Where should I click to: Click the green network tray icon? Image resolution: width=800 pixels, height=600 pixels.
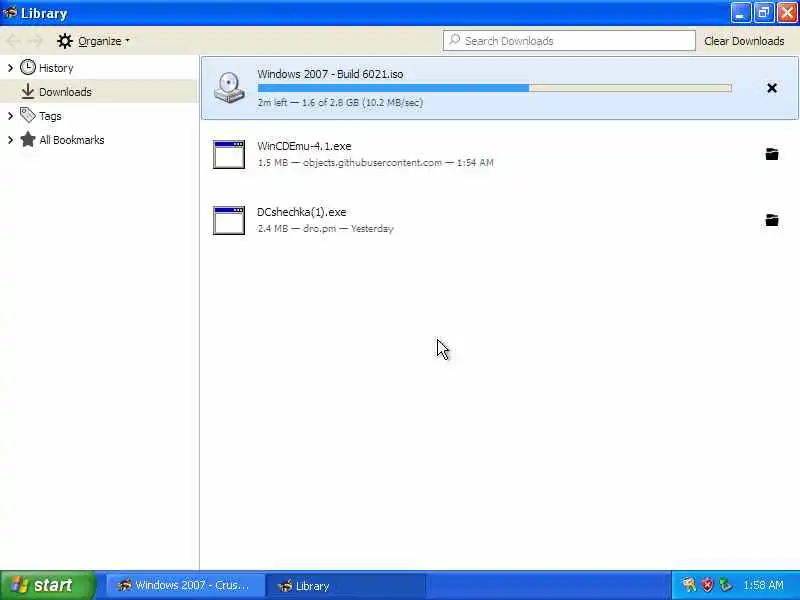tap(725, 585)
